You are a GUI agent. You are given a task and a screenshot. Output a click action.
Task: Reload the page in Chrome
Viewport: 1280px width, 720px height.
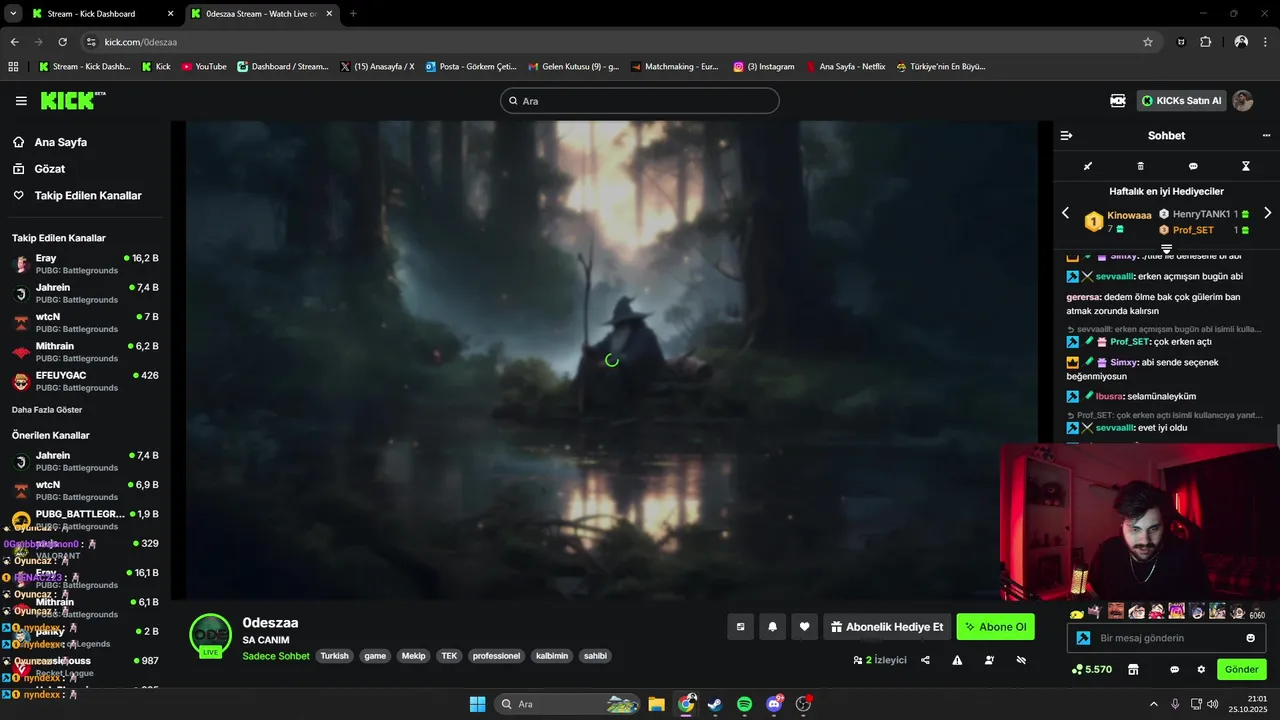[62, 42]
